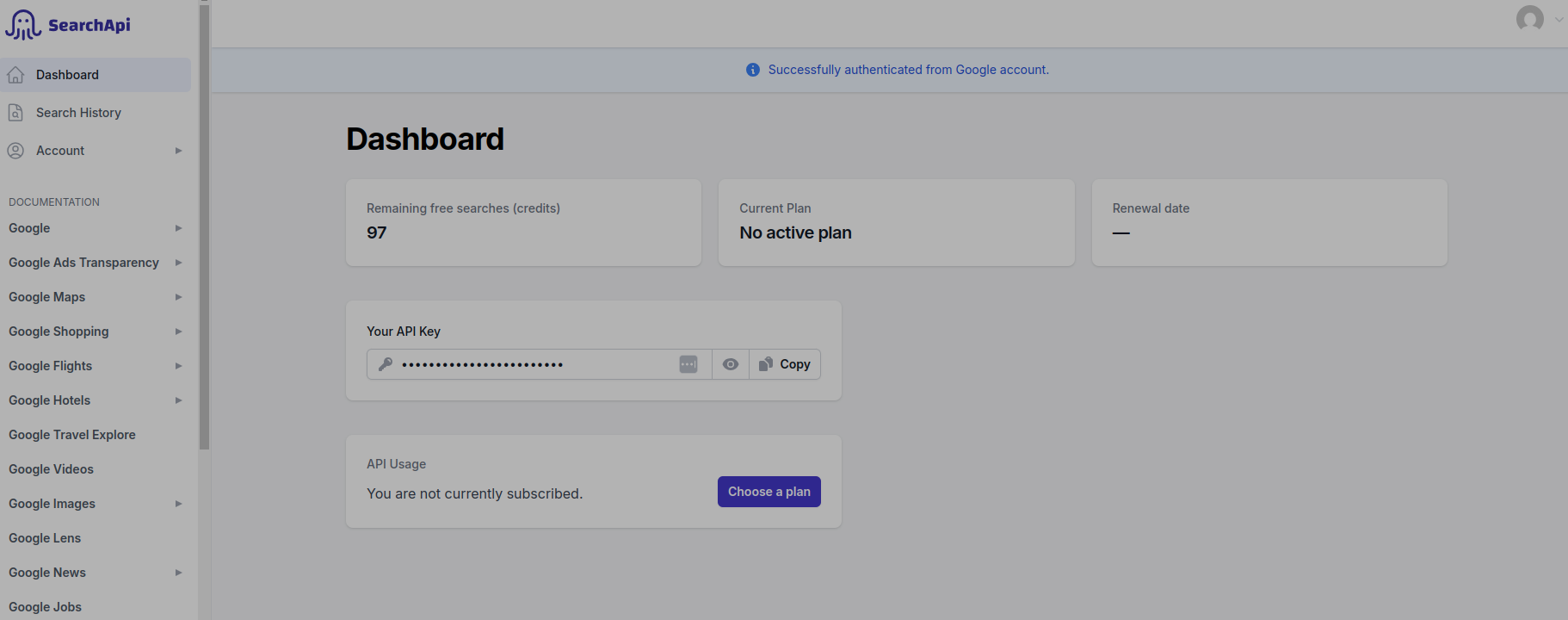1568x620 pixels.
Task: Expand the Google documentation arrow
Action: tap(179, 228)
